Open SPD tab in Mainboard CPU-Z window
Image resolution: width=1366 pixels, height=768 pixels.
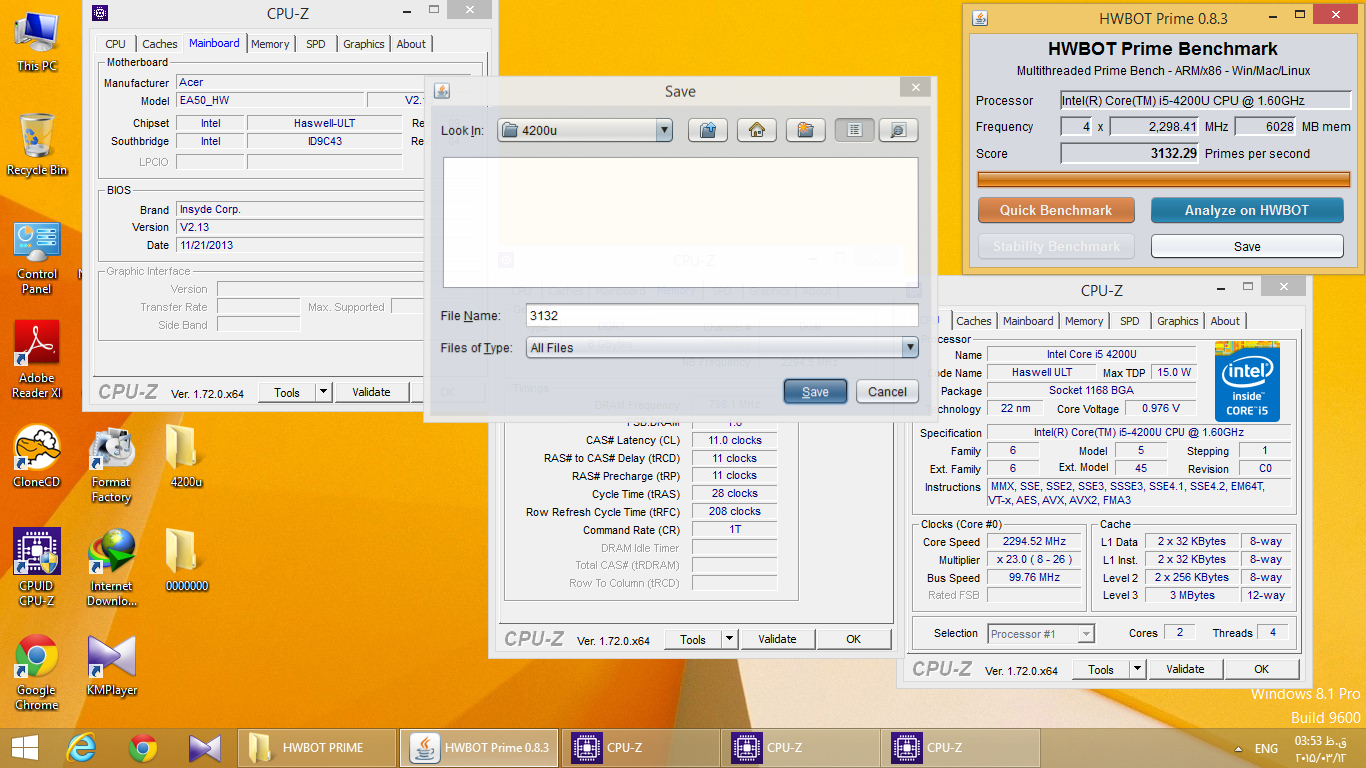[316, 44]
